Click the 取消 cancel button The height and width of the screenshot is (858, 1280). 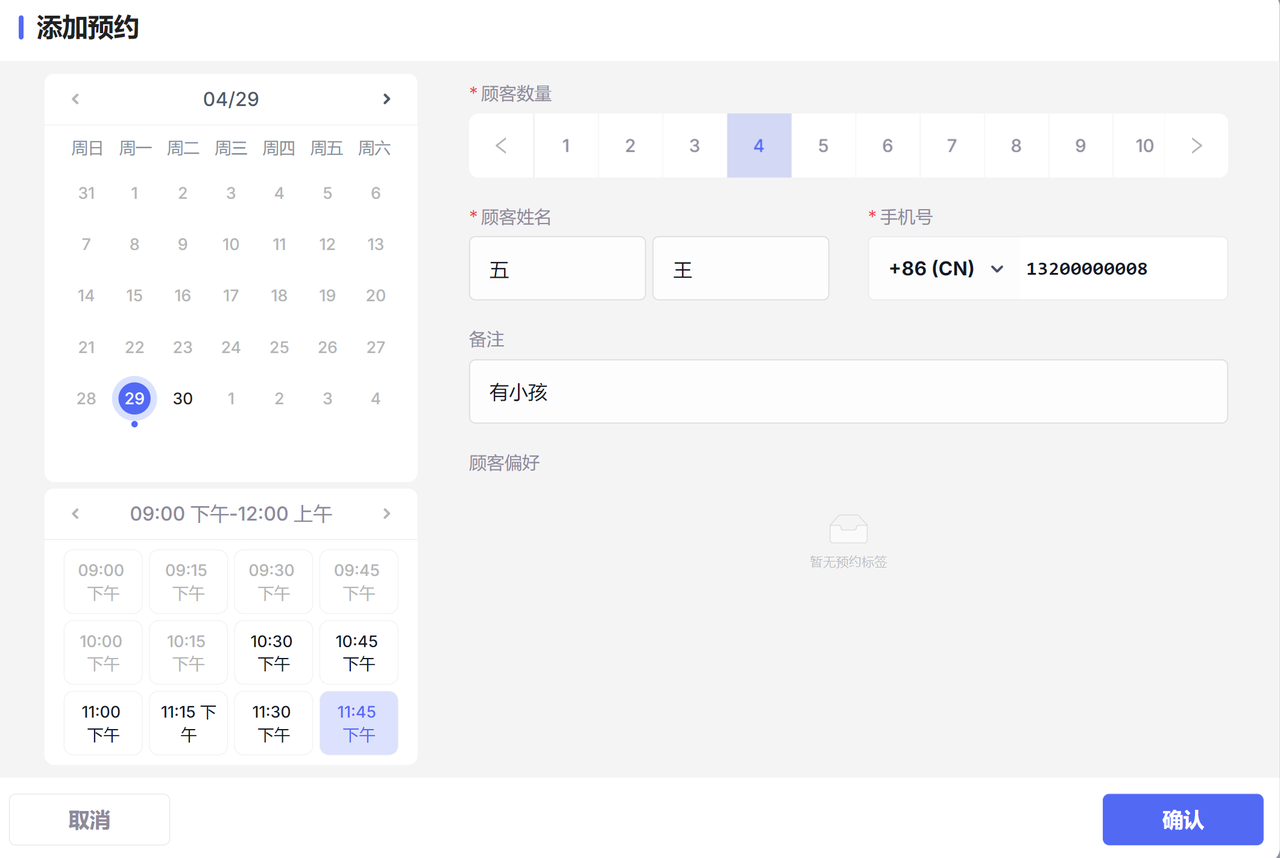click(x=90, y=820)
